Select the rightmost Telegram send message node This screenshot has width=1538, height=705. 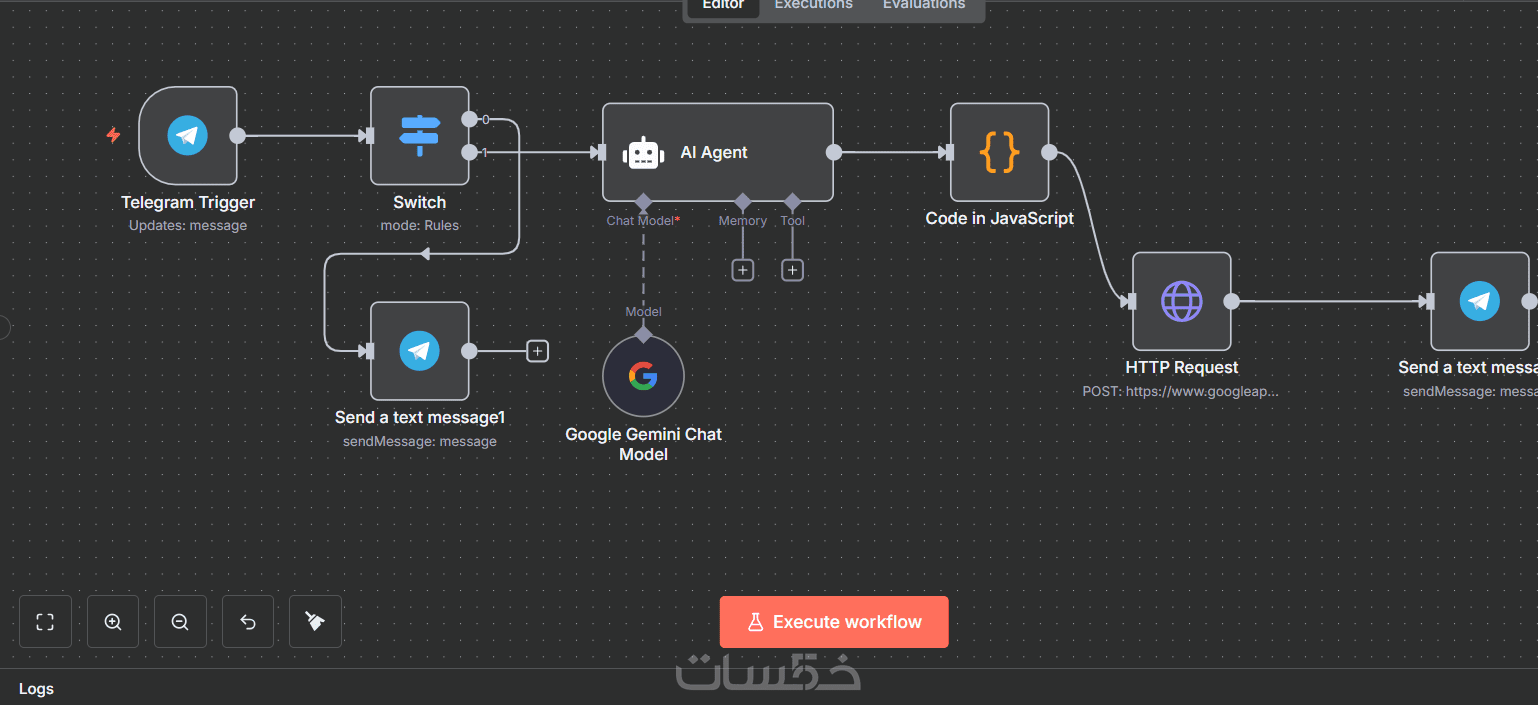click(1480, 301)
